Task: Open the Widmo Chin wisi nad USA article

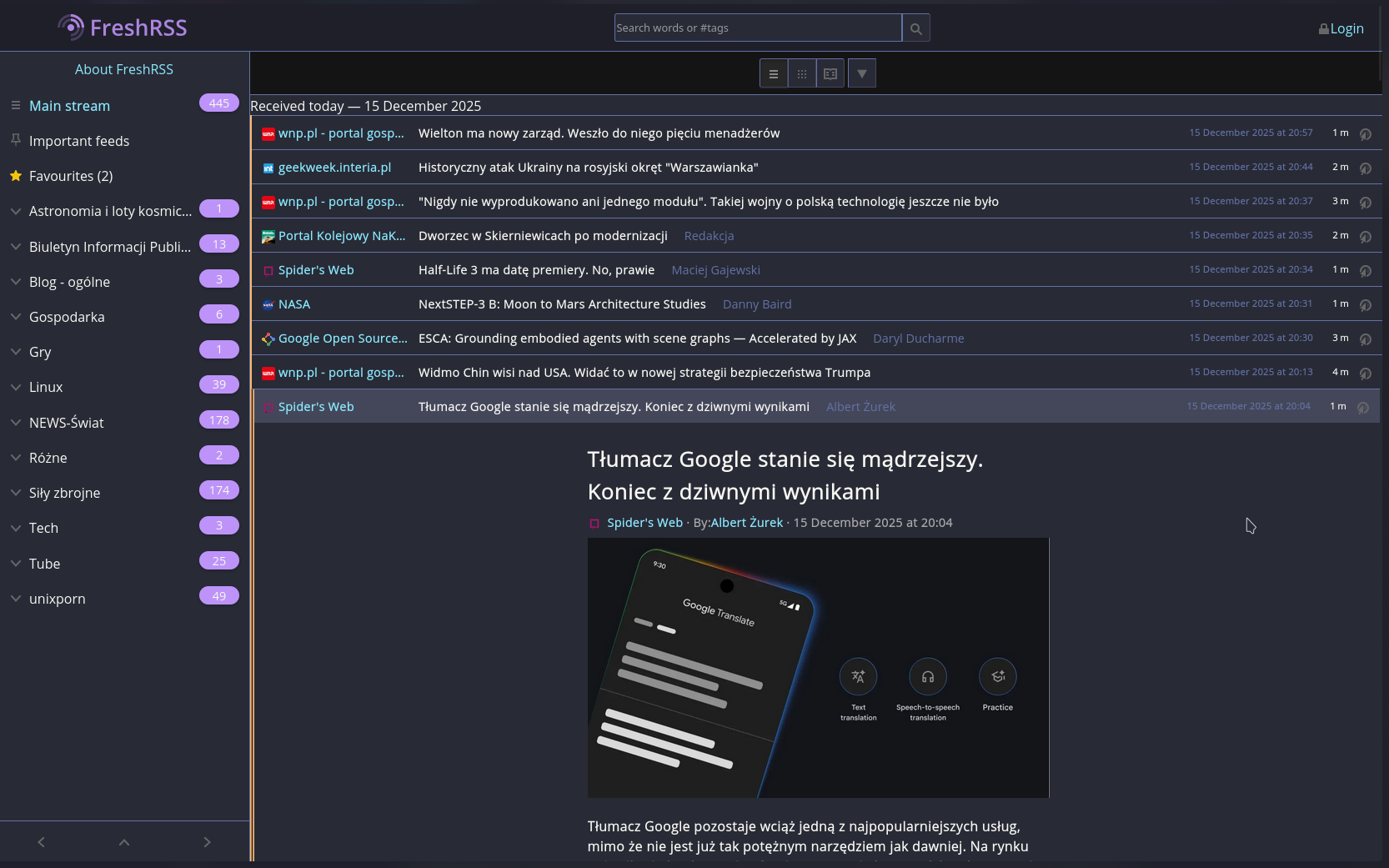Action: pos(644,373)
